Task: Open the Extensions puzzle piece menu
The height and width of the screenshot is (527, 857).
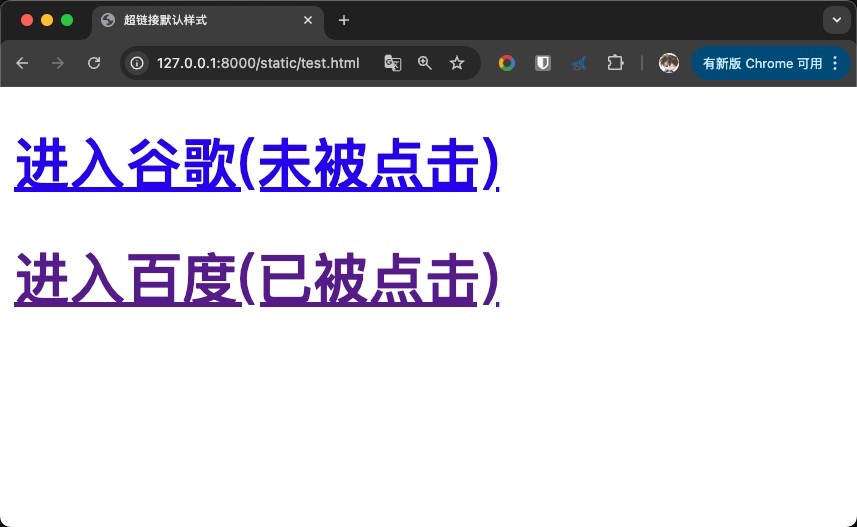Action: point(615,63)
